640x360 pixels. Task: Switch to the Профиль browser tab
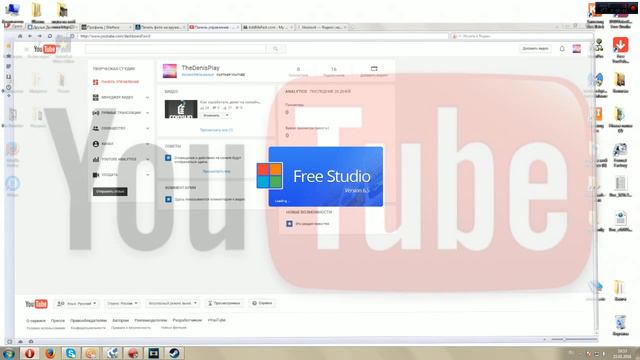tap(106, 27)
